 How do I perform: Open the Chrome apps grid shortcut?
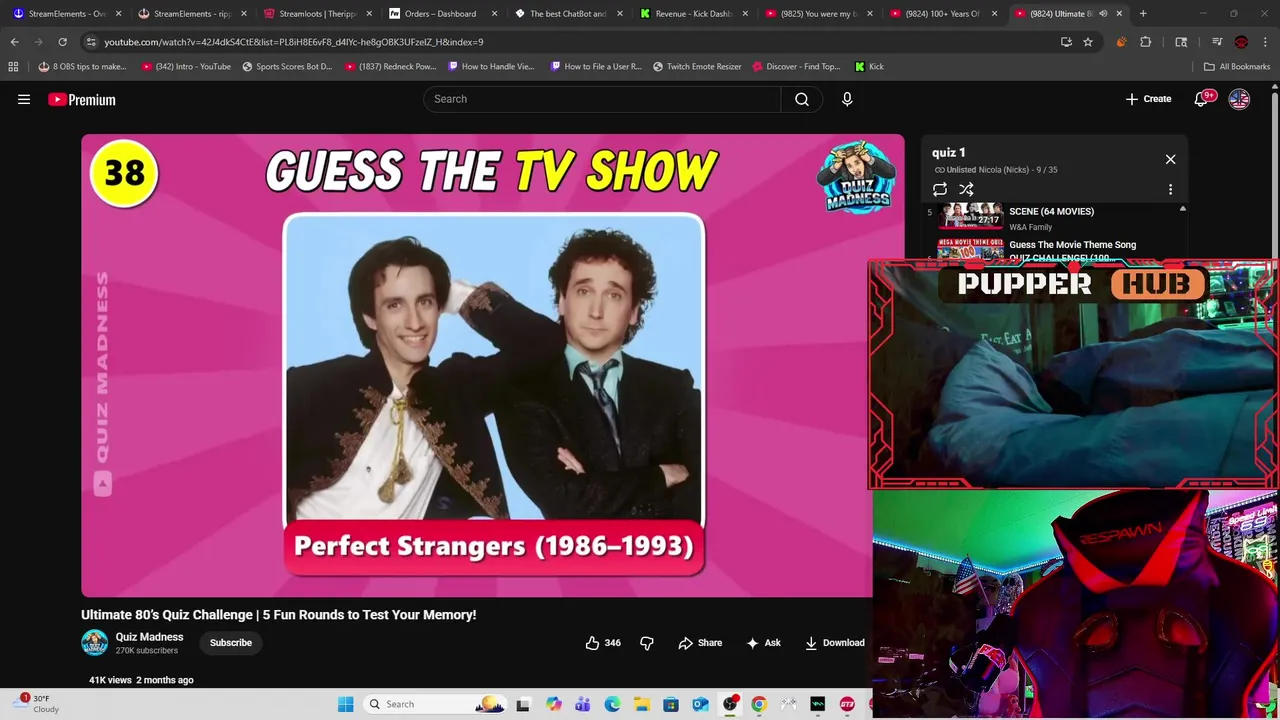click(x=13, y=66)
